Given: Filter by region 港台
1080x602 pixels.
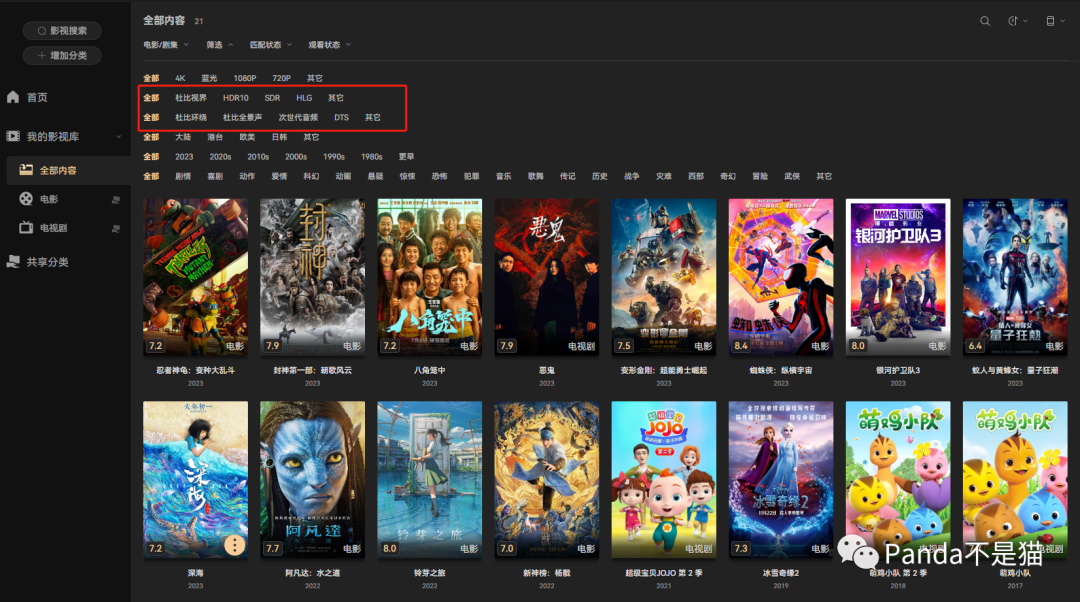Looking at the screenshot, I should click(x=215, y=137).
